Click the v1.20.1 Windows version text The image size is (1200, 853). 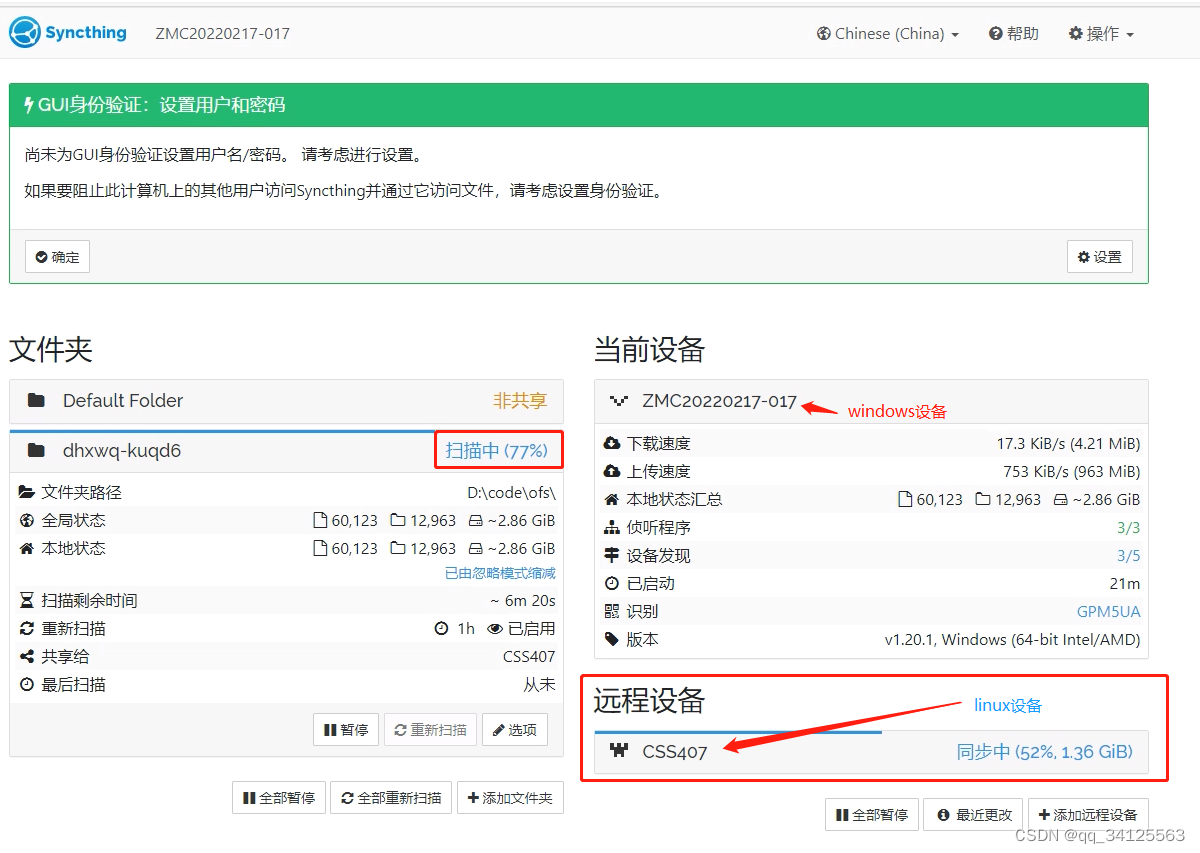[x=1013, y=640]
